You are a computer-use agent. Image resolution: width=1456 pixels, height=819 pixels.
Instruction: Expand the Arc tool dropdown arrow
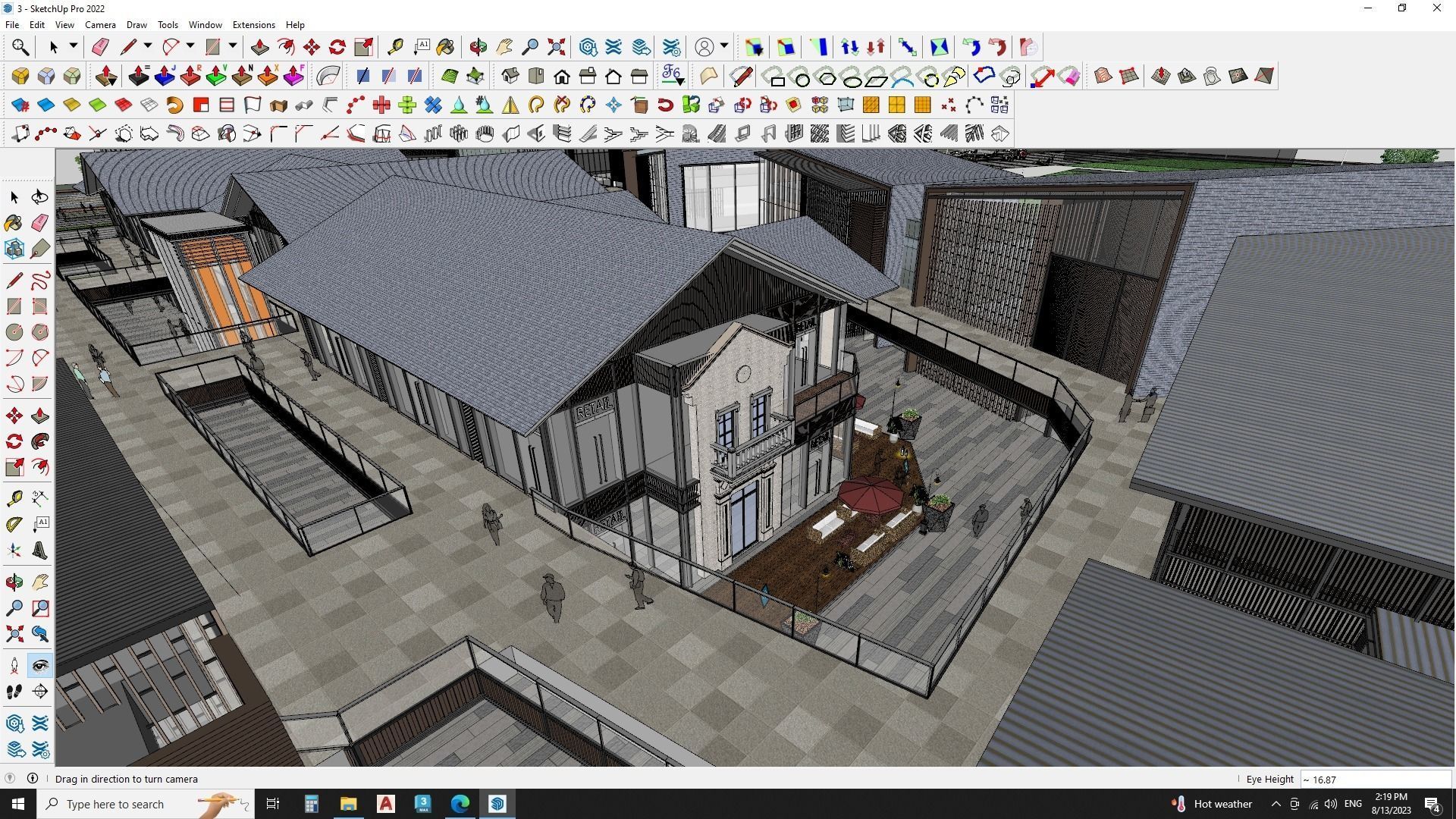point(190,46)
